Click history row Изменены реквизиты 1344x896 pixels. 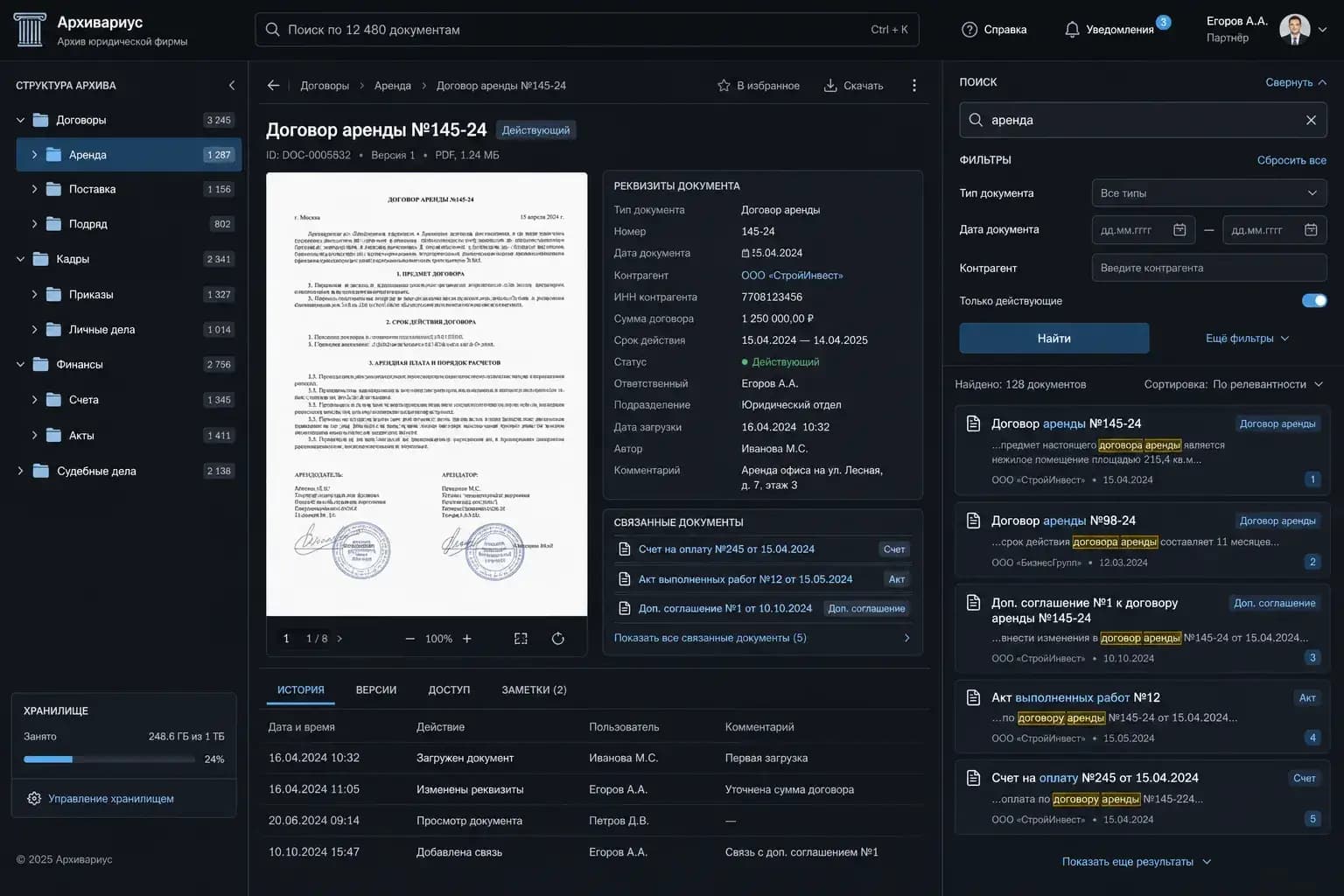595,789
